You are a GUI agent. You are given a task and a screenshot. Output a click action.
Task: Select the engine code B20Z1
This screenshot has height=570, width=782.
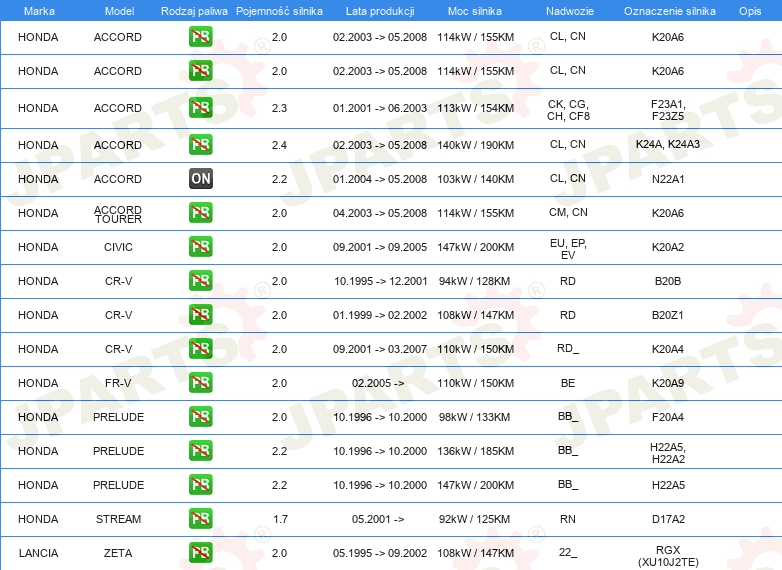click(x=668, y=315)
